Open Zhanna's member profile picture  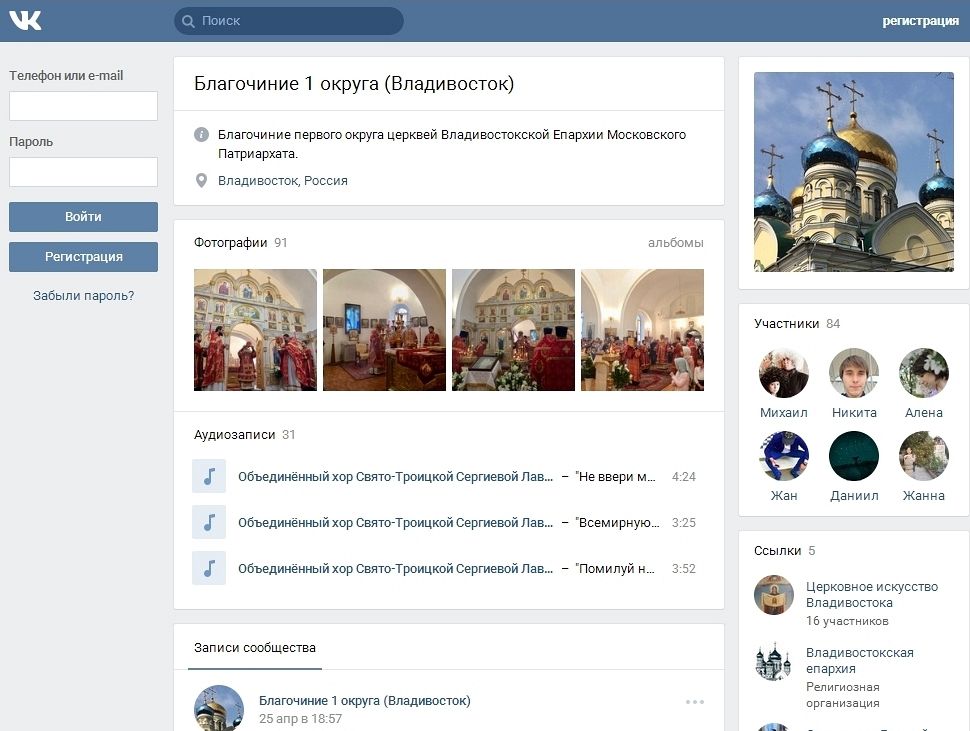[x=923, y=456]
